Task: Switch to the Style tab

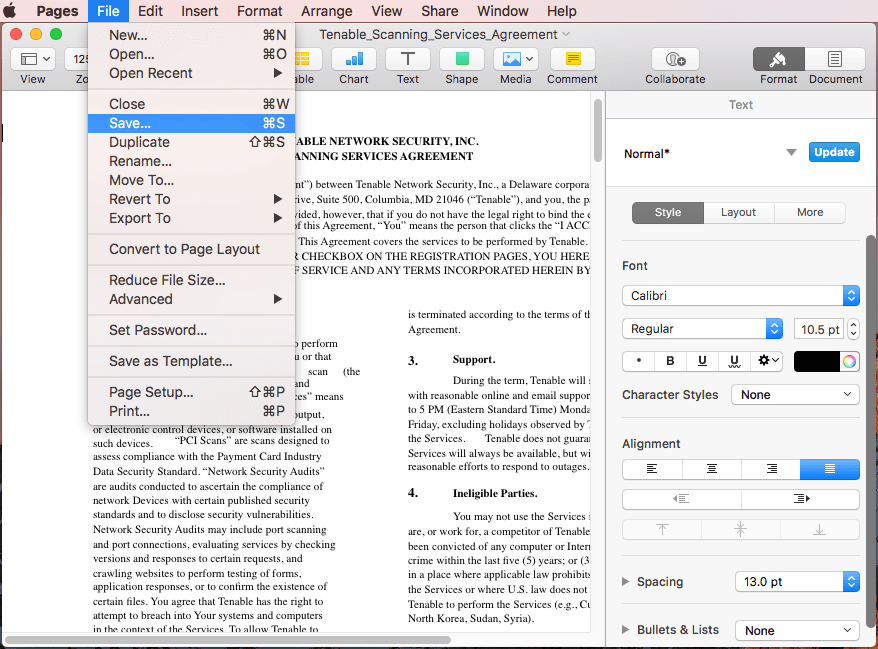Action: pyautogui.click(x=667, y=213)
